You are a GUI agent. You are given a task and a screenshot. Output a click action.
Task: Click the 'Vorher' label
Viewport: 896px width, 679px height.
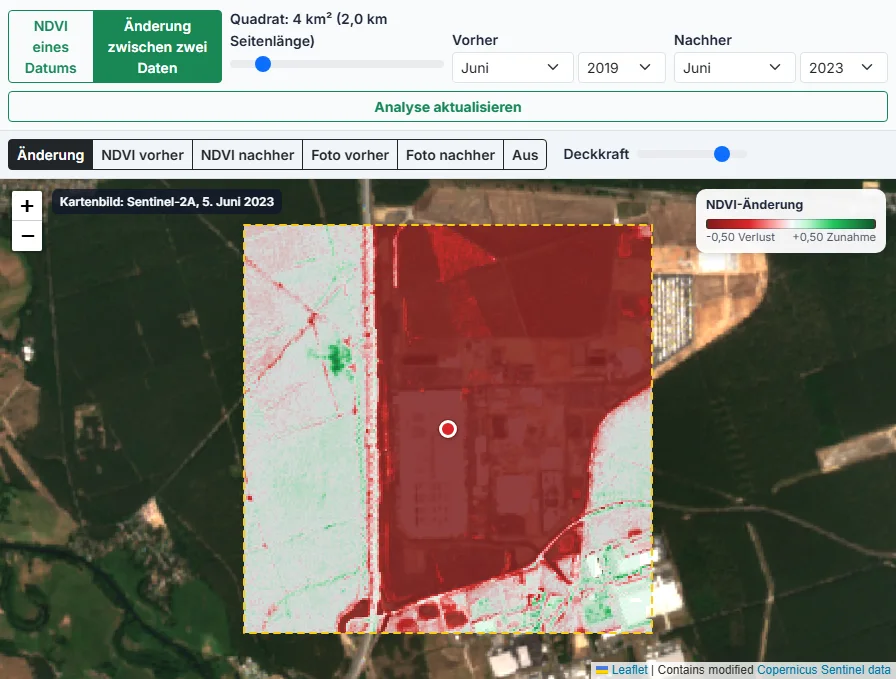pyautogui.click(x=475, y=40)
